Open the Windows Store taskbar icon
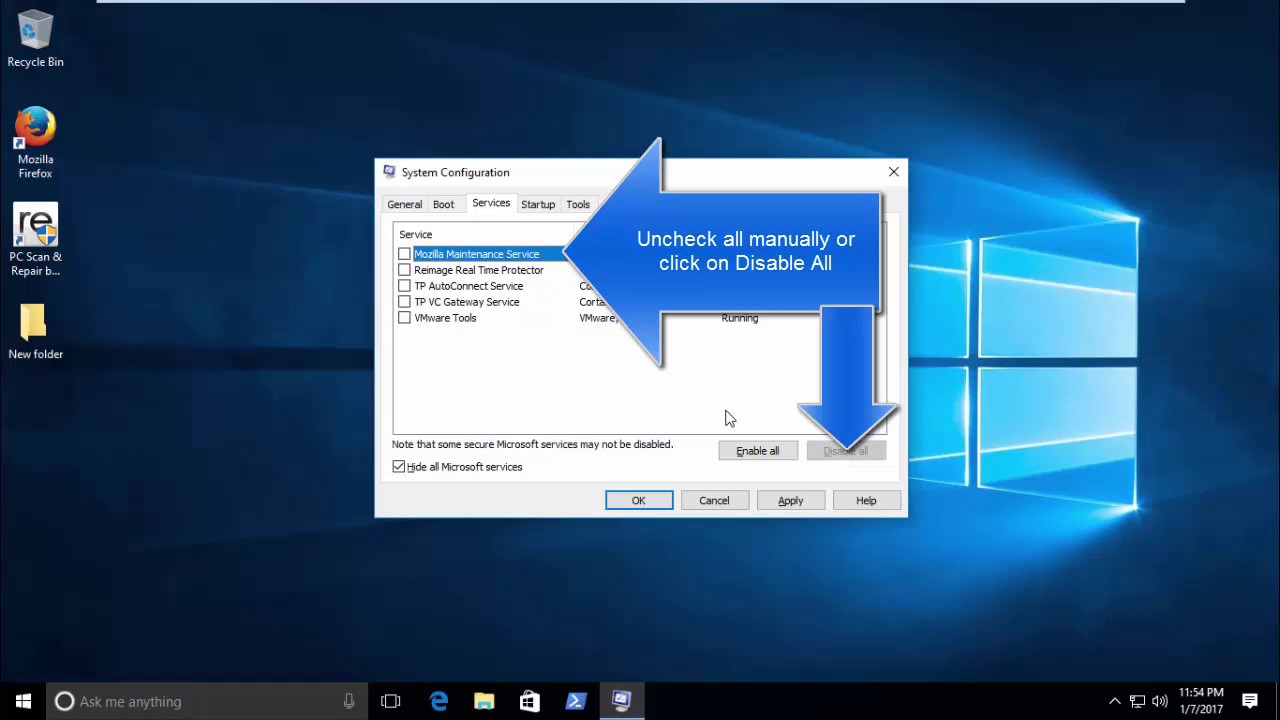1280x720 pixels. tap(530, 701)
